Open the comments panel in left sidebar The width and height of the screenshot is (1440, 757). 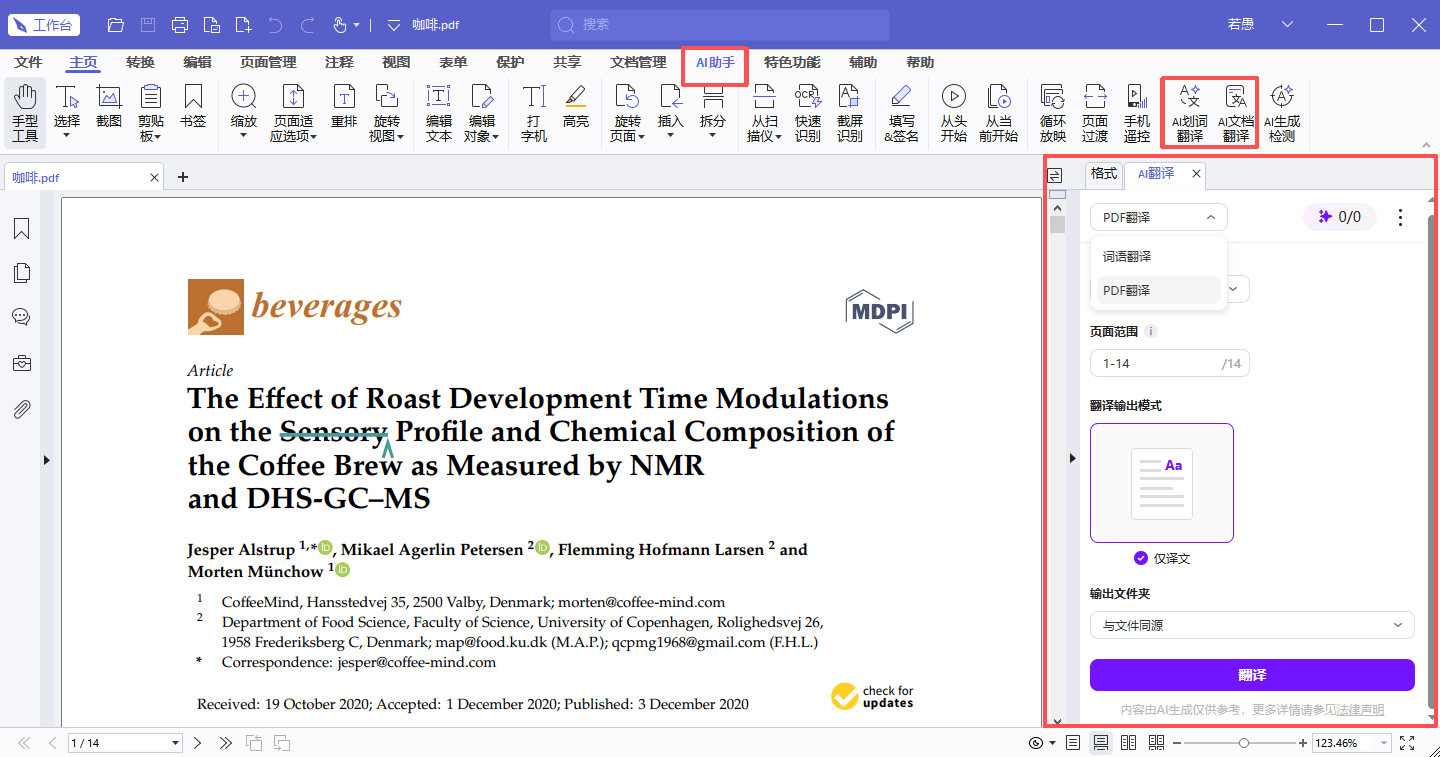(x=21, y=317)
